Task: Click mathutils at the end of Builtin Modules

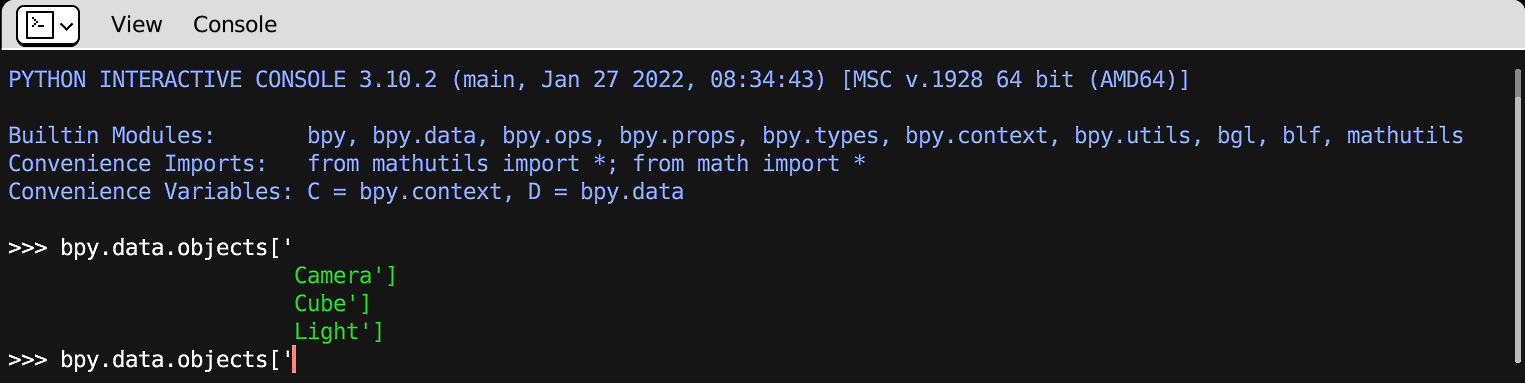Action: pos(1405,135)
